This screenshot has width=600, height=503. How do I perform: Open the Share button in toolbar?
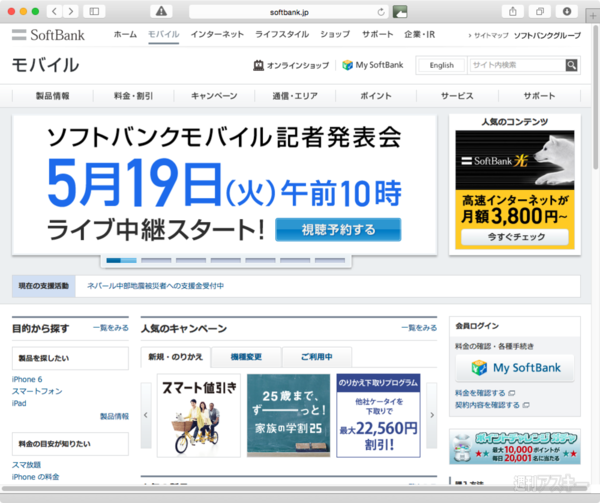[x=512, y=11]
